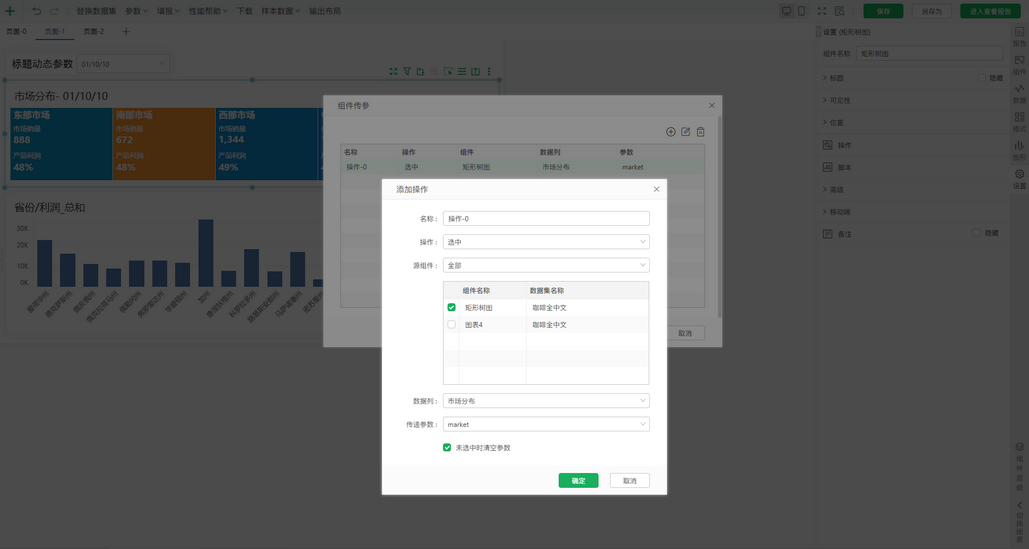Click the edit operation pencil icon
The width and height of the screenshot is (1029, 549).
(685, 132)
